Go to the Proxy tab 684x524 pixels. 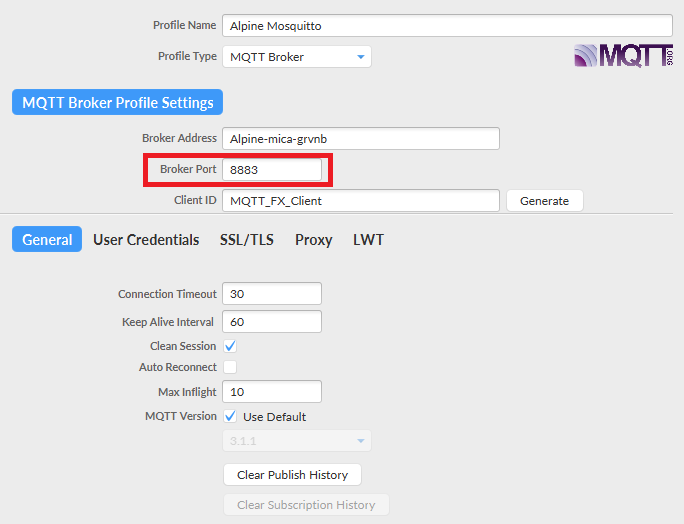tap(313, 240)
